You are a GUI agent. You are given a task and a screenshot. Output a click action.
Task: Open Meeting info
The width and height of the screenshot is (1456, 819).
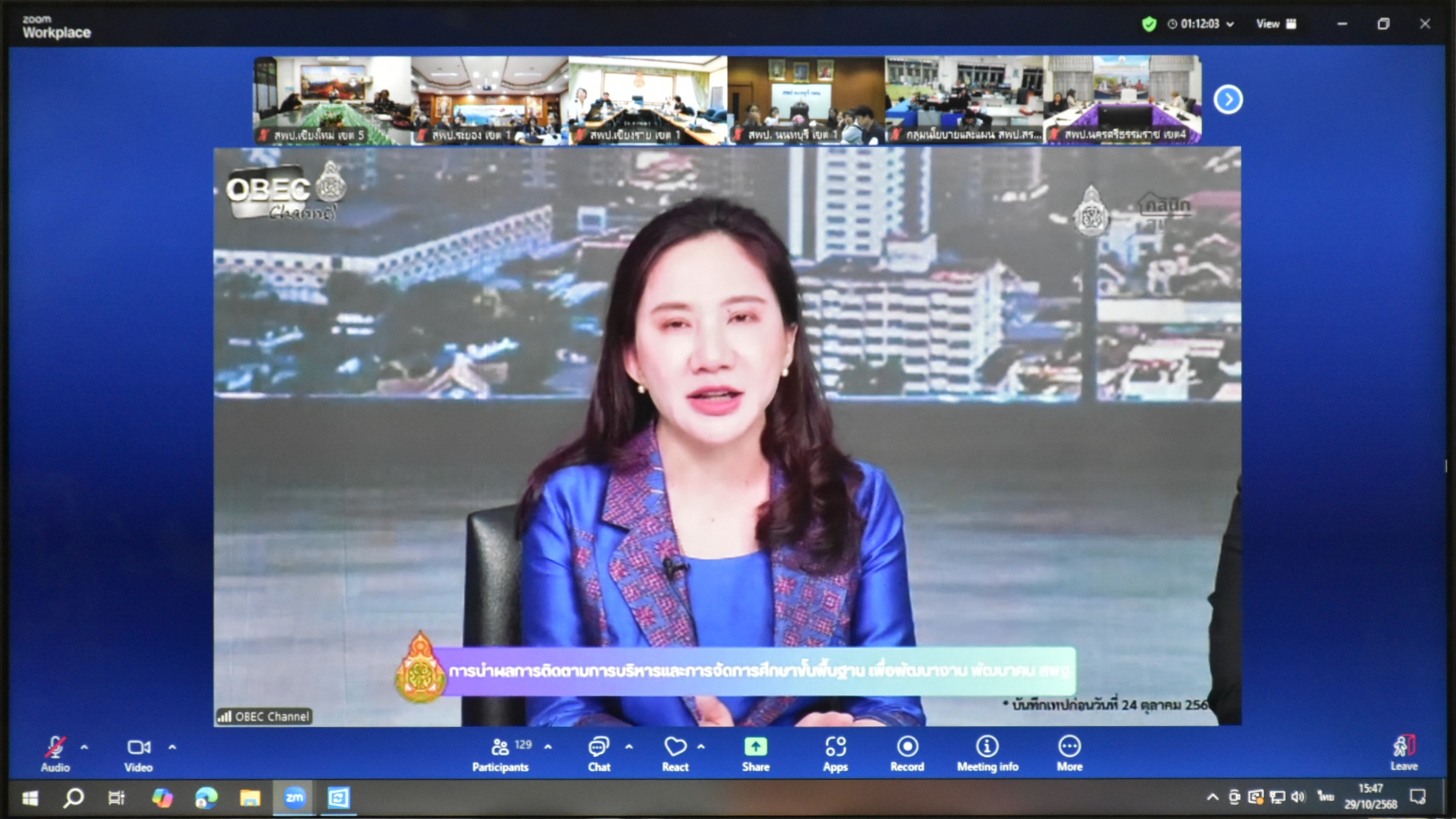click(988, 753)
